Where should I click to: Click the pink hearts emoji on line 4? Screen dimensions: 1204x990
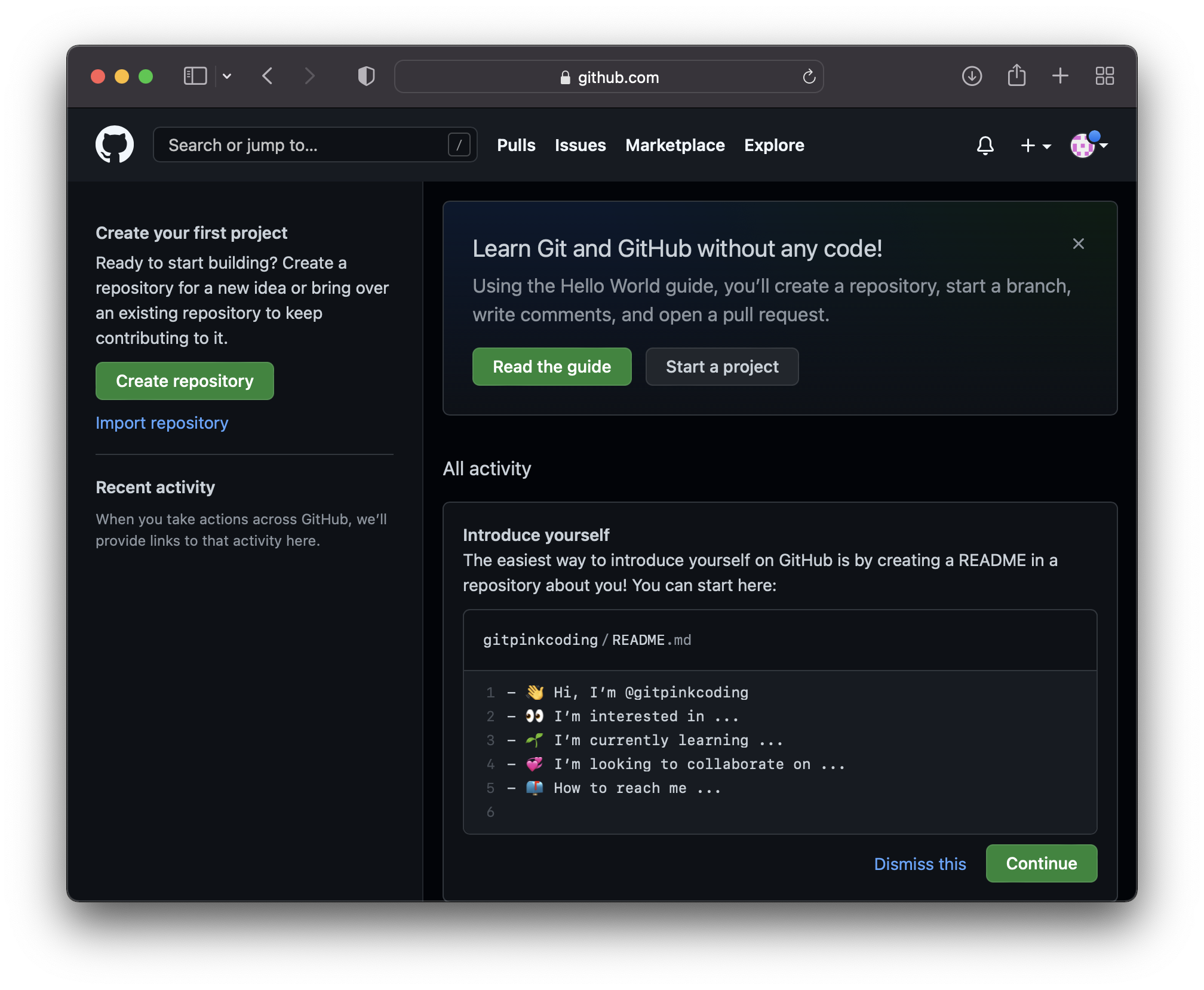[x=535, y=764]
